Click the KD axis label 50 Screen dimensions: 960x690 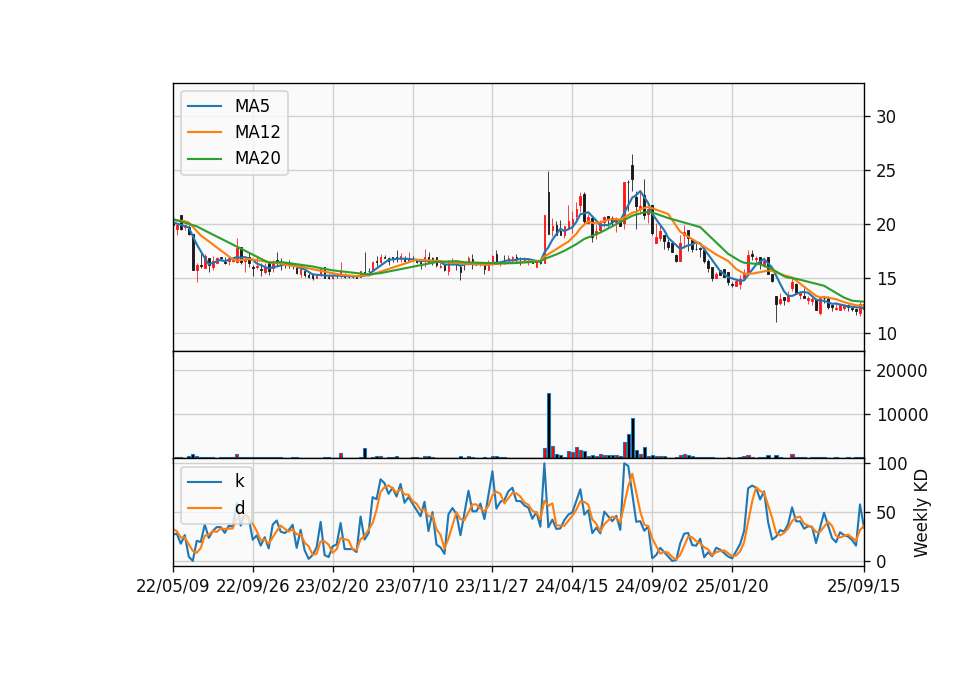pyautogui.click(x=886, y=513)
